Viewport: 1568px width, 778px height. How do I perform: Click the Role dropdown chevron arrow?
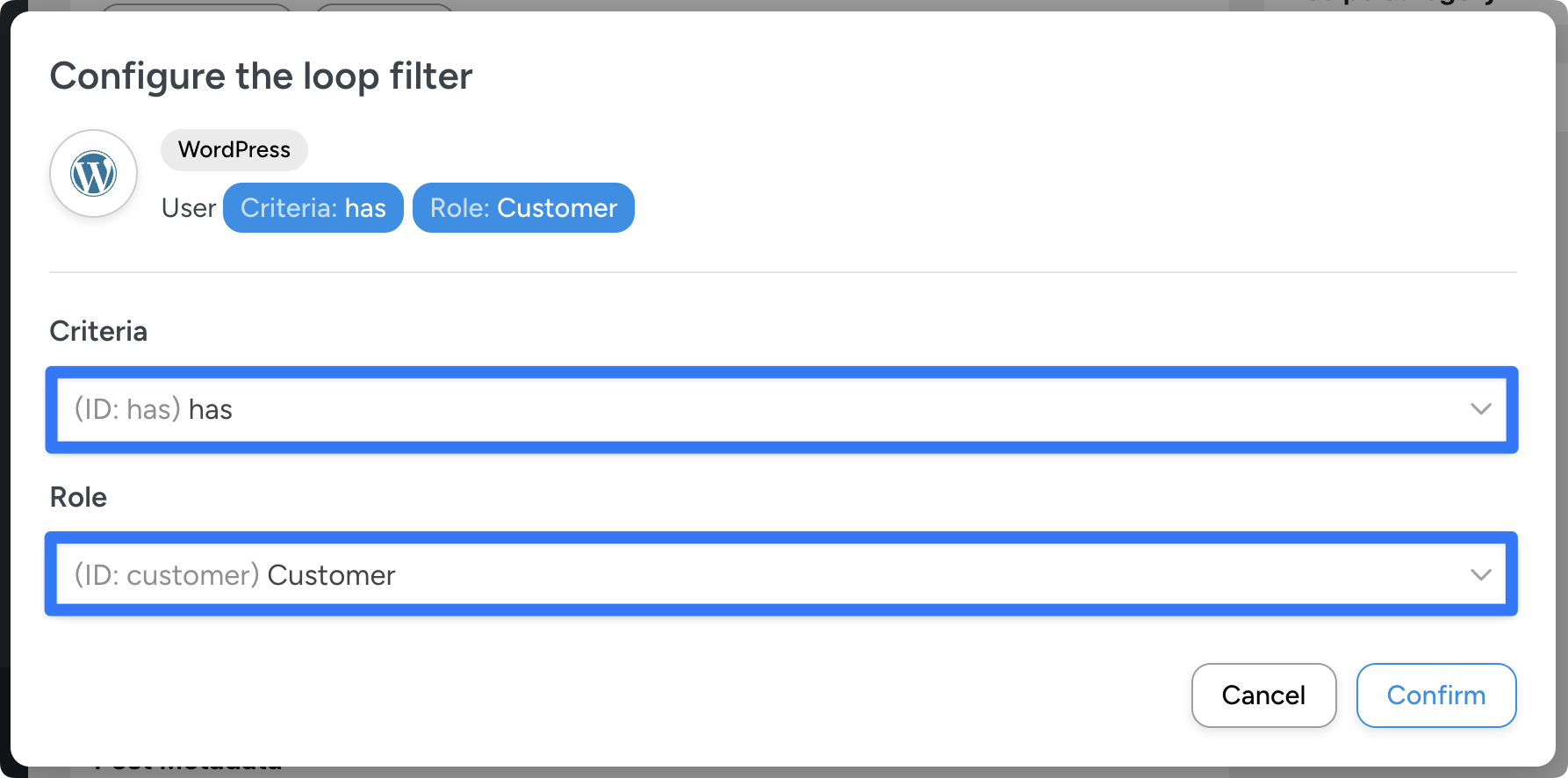(1480, 575)
